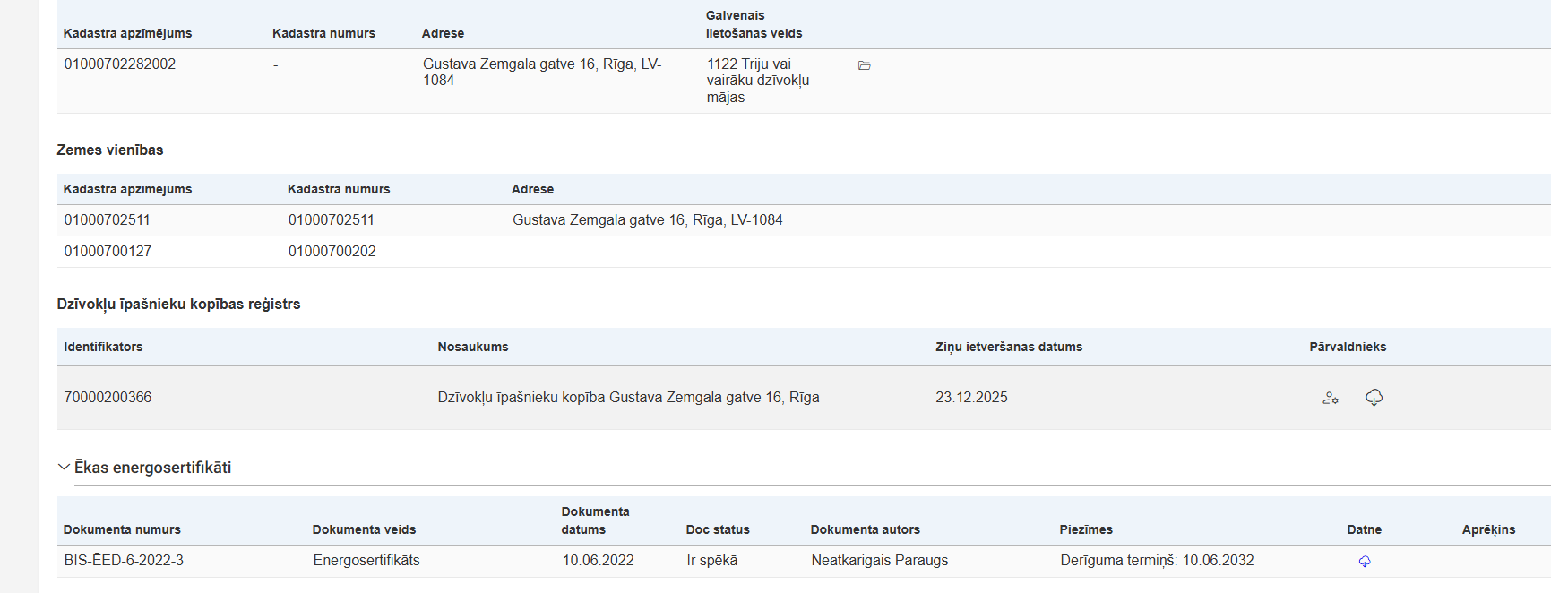The width and height of the screenshot is (1568, 593).
Task: Click Pārvaldnieks column header
Action: (x=1347, y=347)
